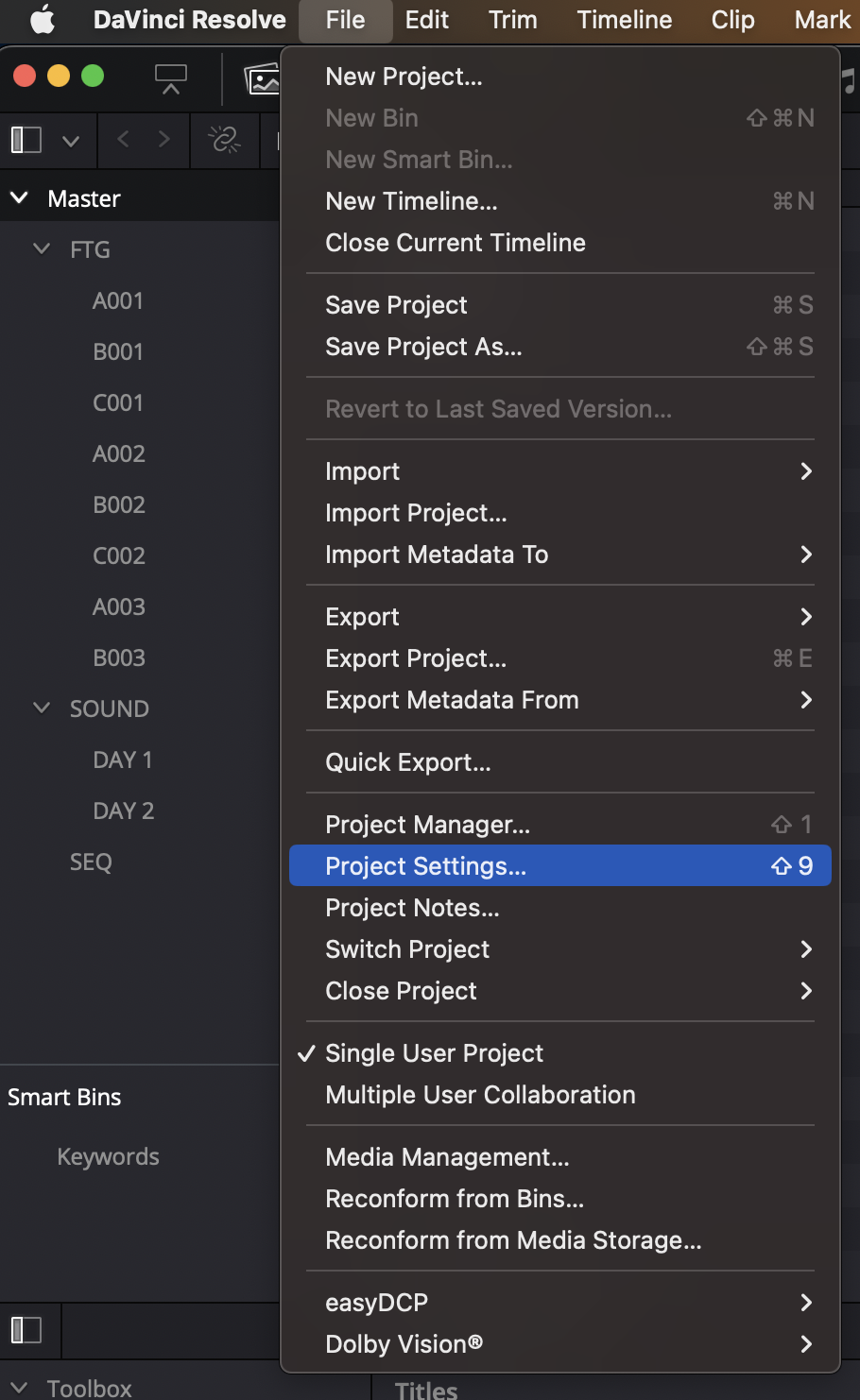Open the sidebar view dropdown chevron
The width and height of the screenshot is (860, 1400).
(x=71, y=142)
